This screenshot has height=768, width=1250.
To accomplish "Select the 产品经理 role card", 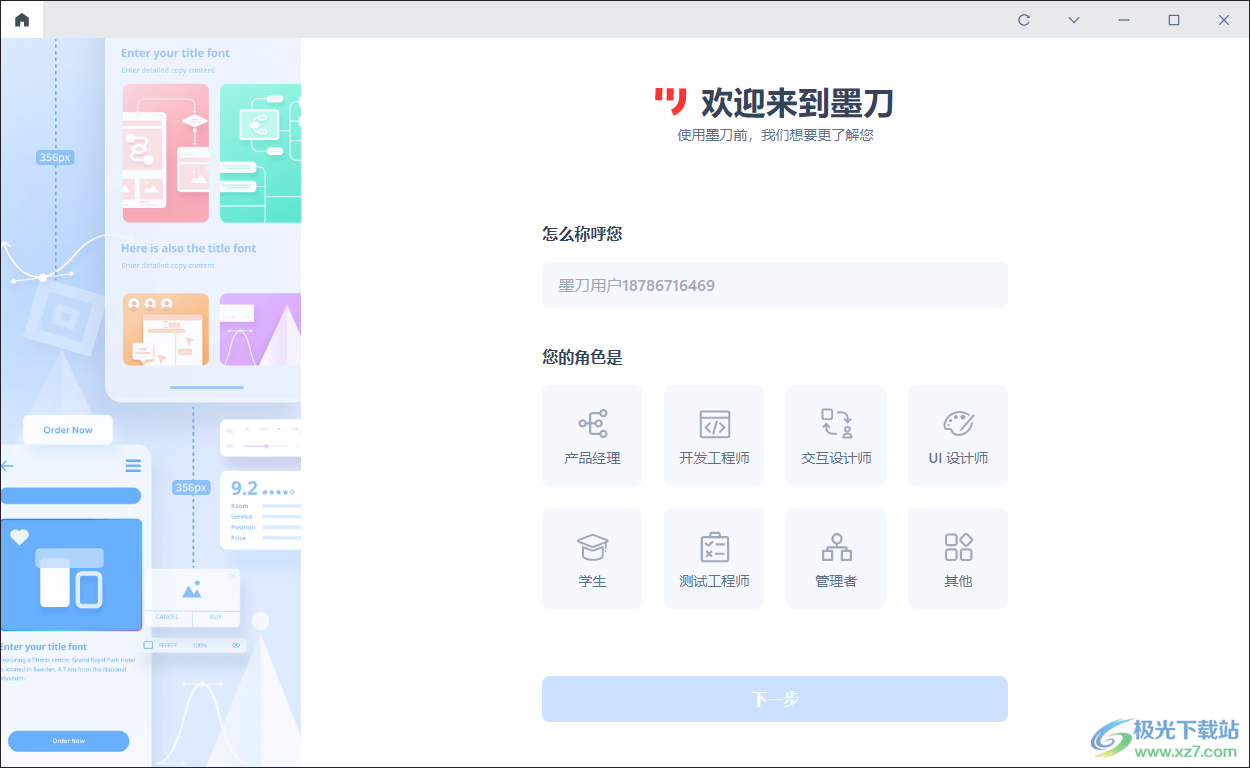I will click(592, 435).
